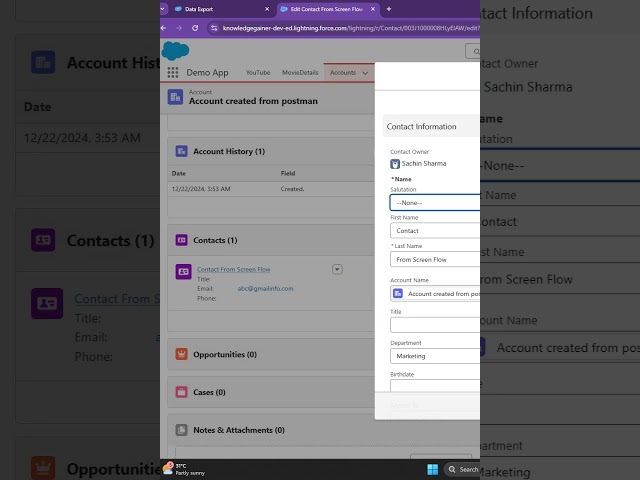The image size is (640, 480).
Task: Click the Created. cell in Account History
Action: pos(292,189)
